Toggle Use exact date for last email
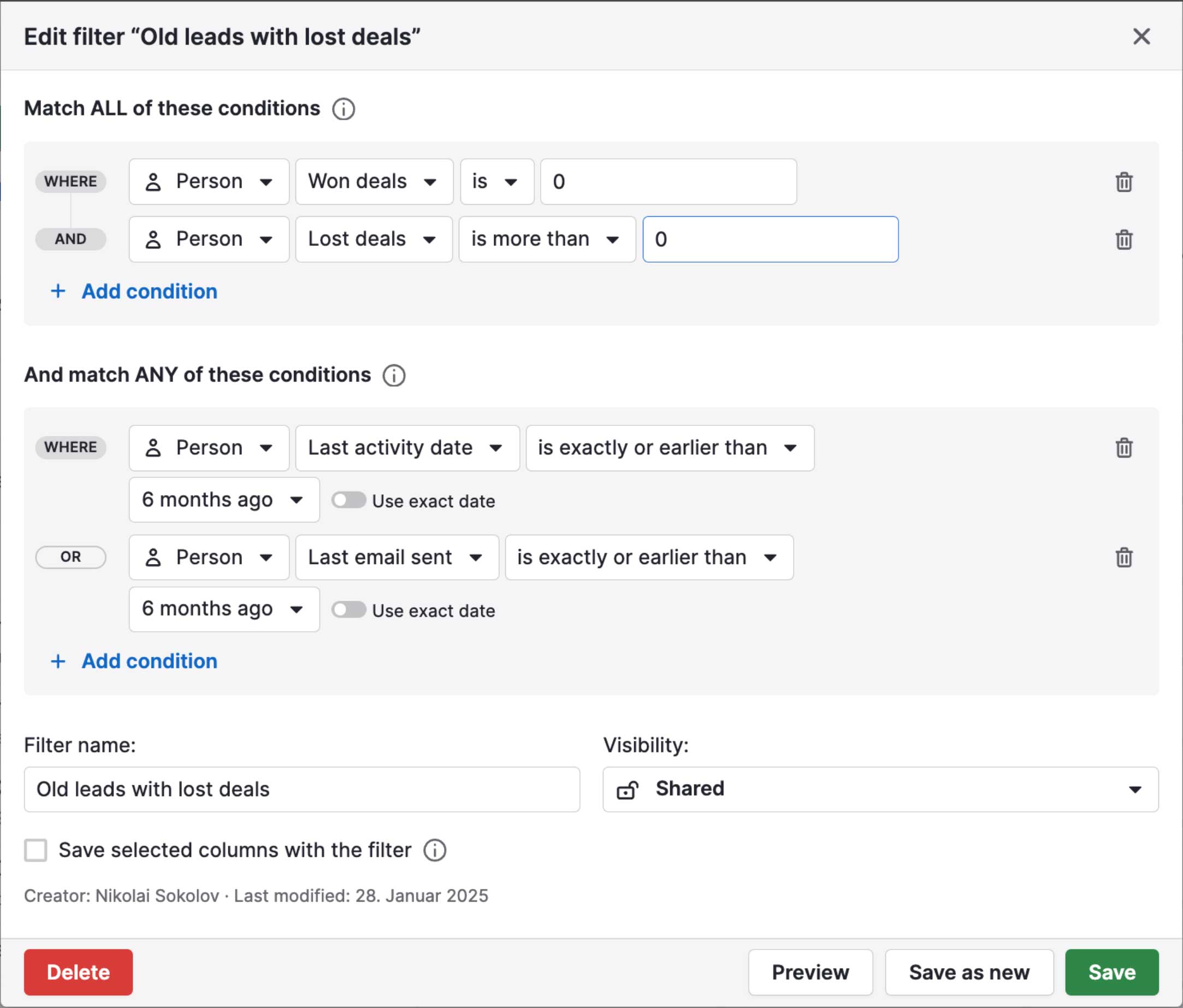This screenshot has height=1008, width=1183. click(x=349, y=610)
